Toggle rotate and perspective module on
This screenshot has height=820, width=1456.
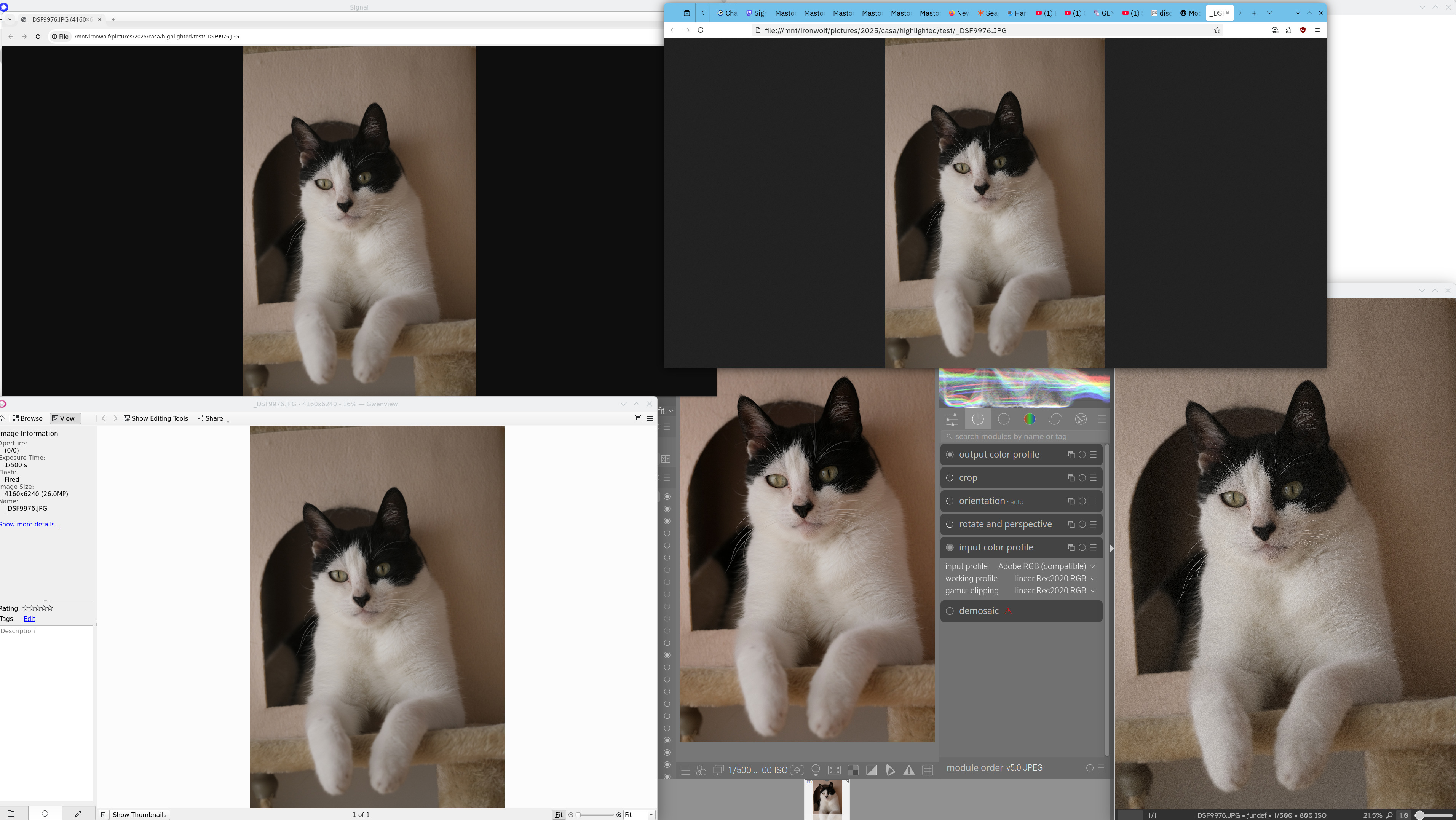point(950,524)
